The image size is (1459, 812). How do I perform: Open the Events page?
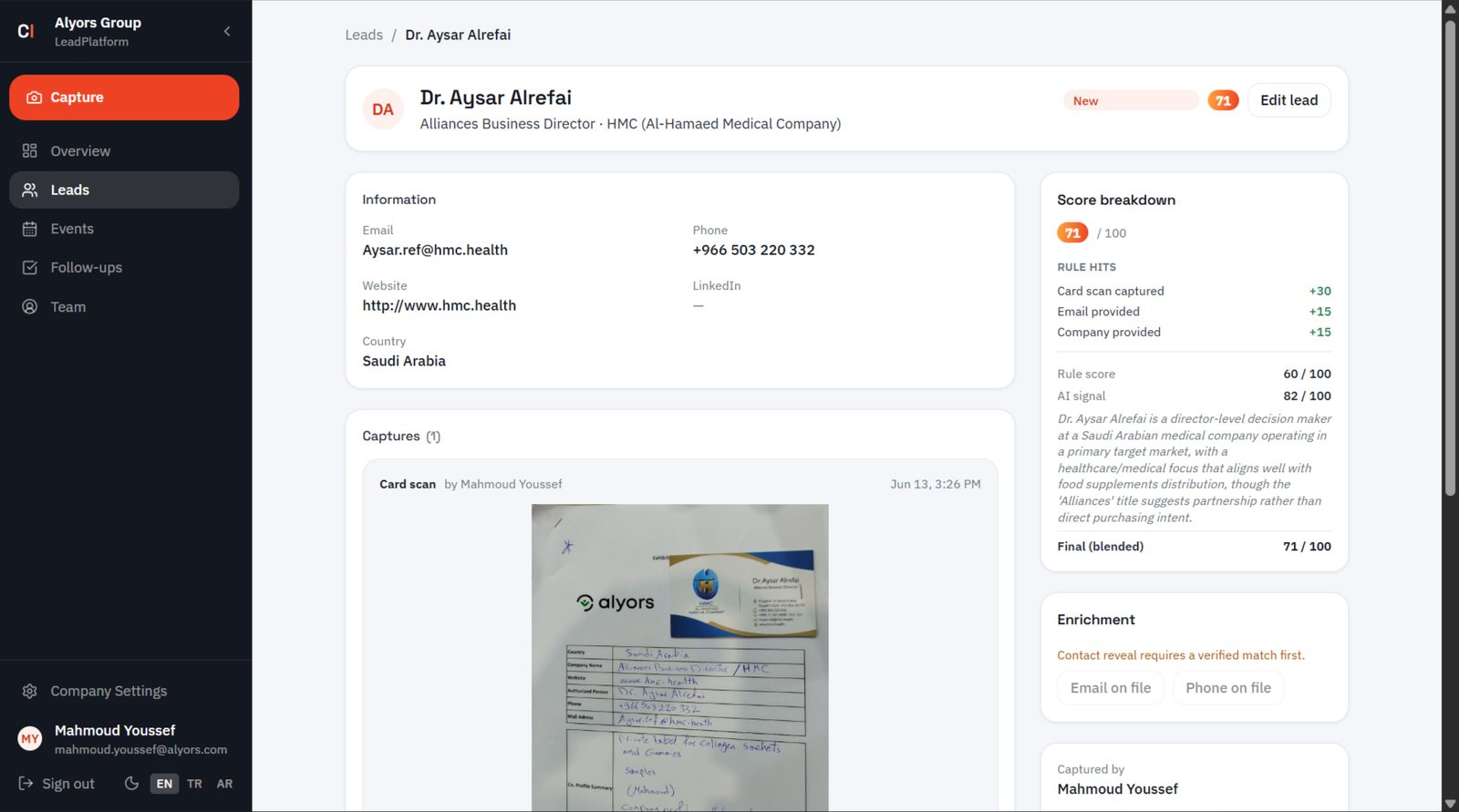point(124,229)
